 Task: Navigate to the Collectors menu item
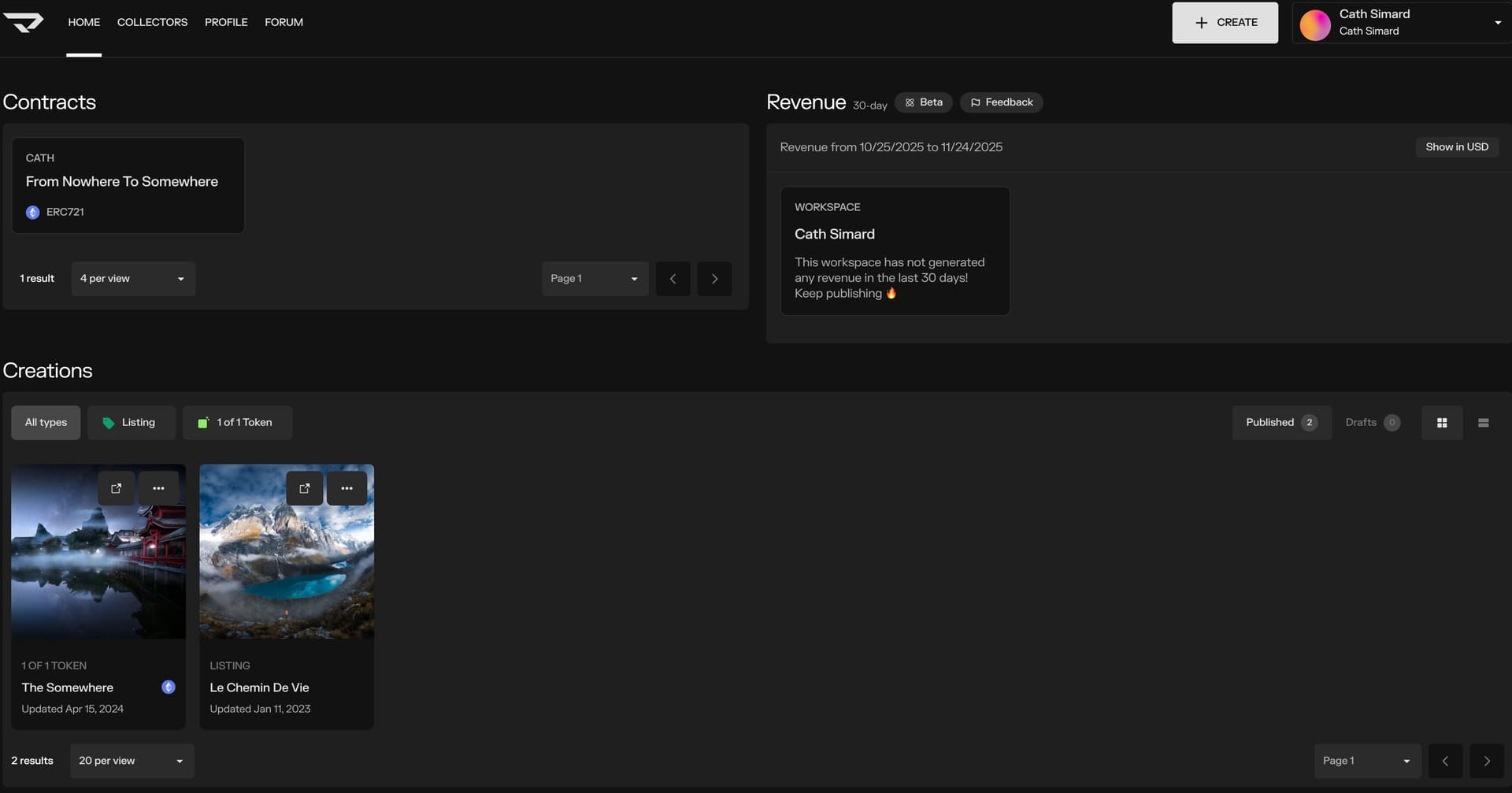(x=152, y=23)
